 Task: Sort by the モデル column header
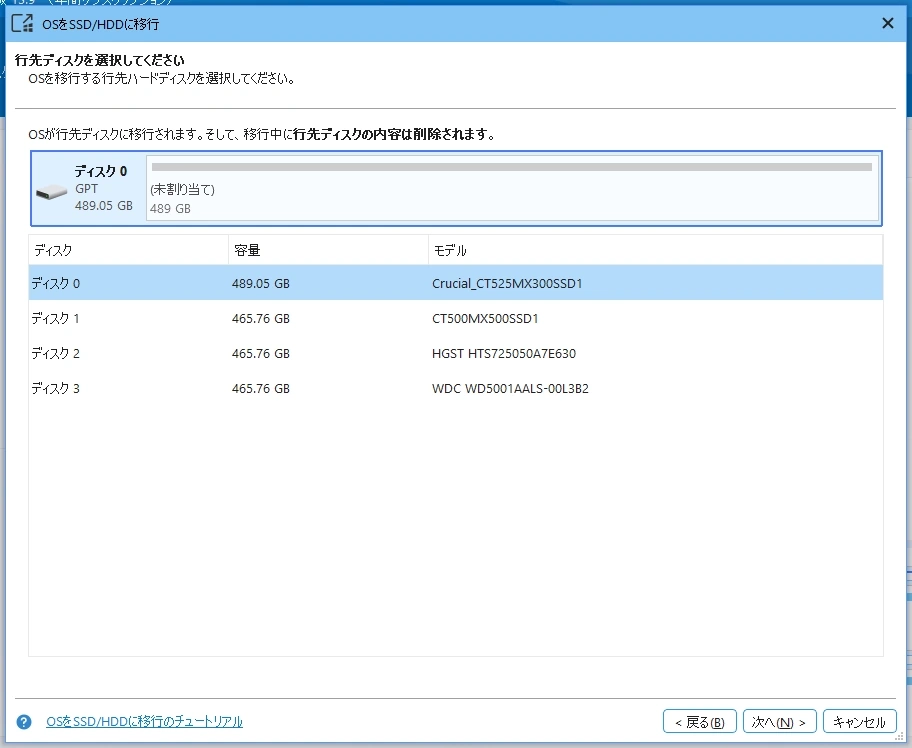[x=656, y=250]
